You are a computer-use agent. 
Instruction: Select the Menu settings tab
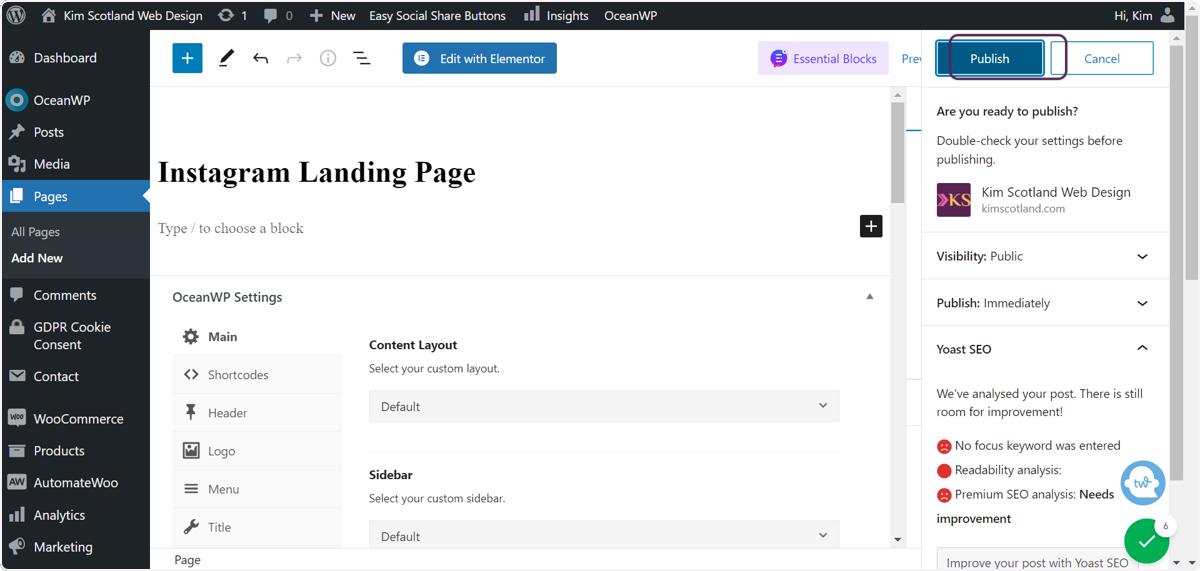point(257,489)
